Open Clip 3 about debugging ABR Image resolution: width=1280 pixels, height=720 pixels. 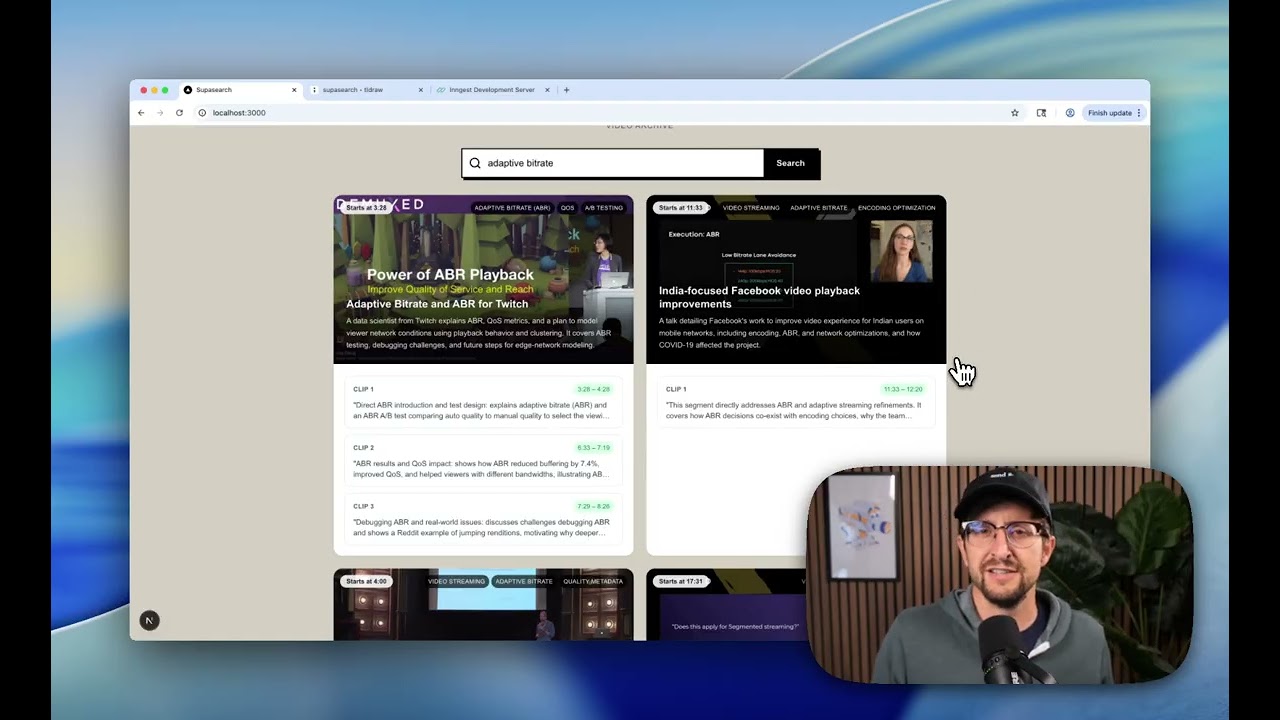point(483,519)
